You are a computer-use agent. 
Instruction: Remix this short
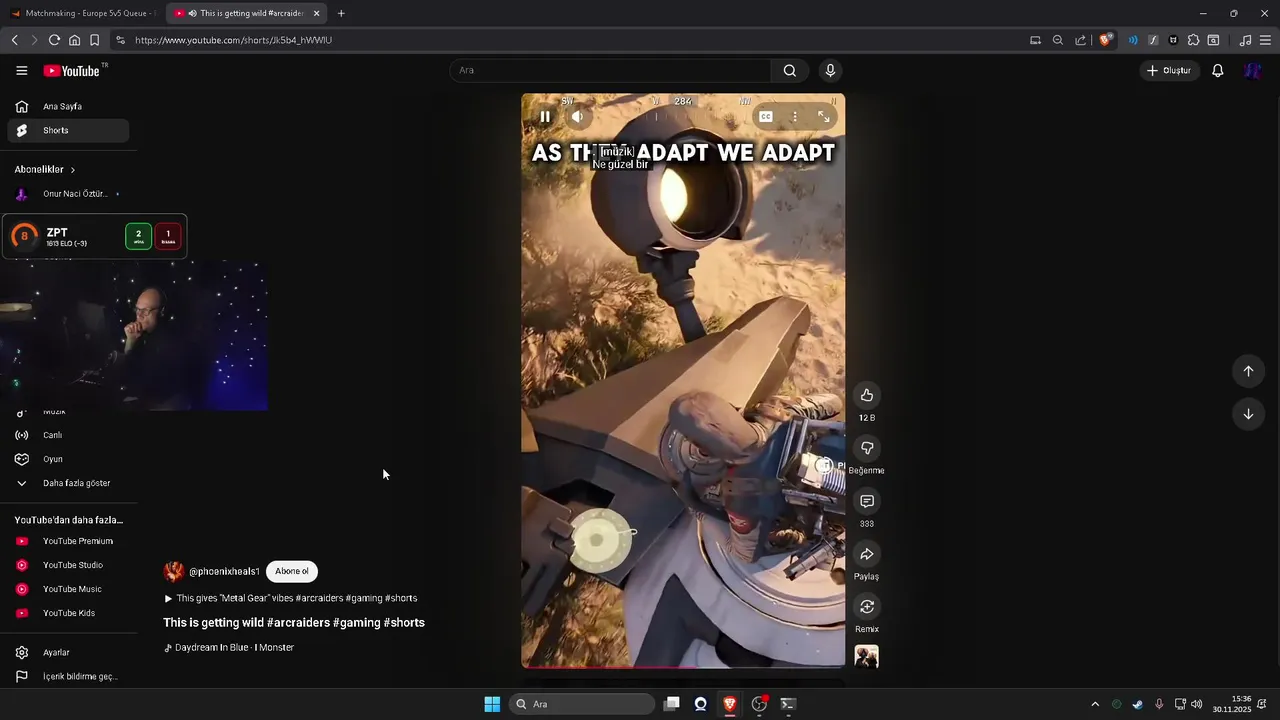point(867,607)
